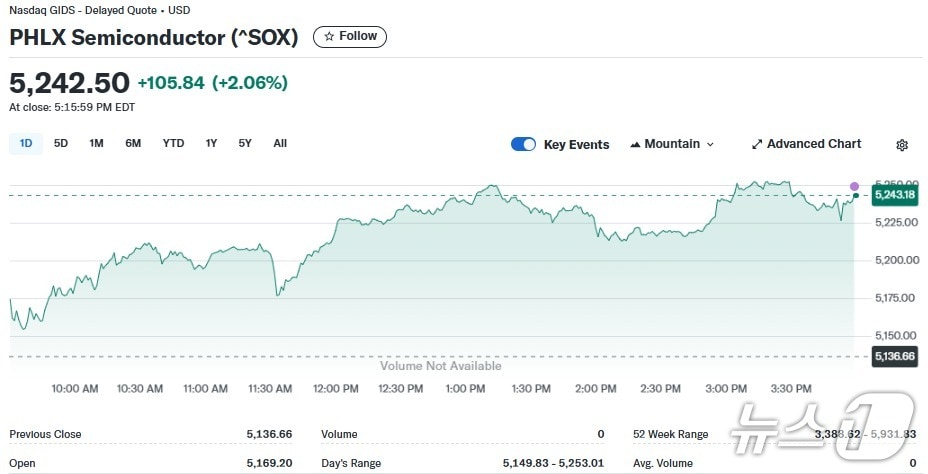Click the chart at 1:00 PM peak
Image resolution: width=928 pixels, height=474 pixels.
(488, 187)
